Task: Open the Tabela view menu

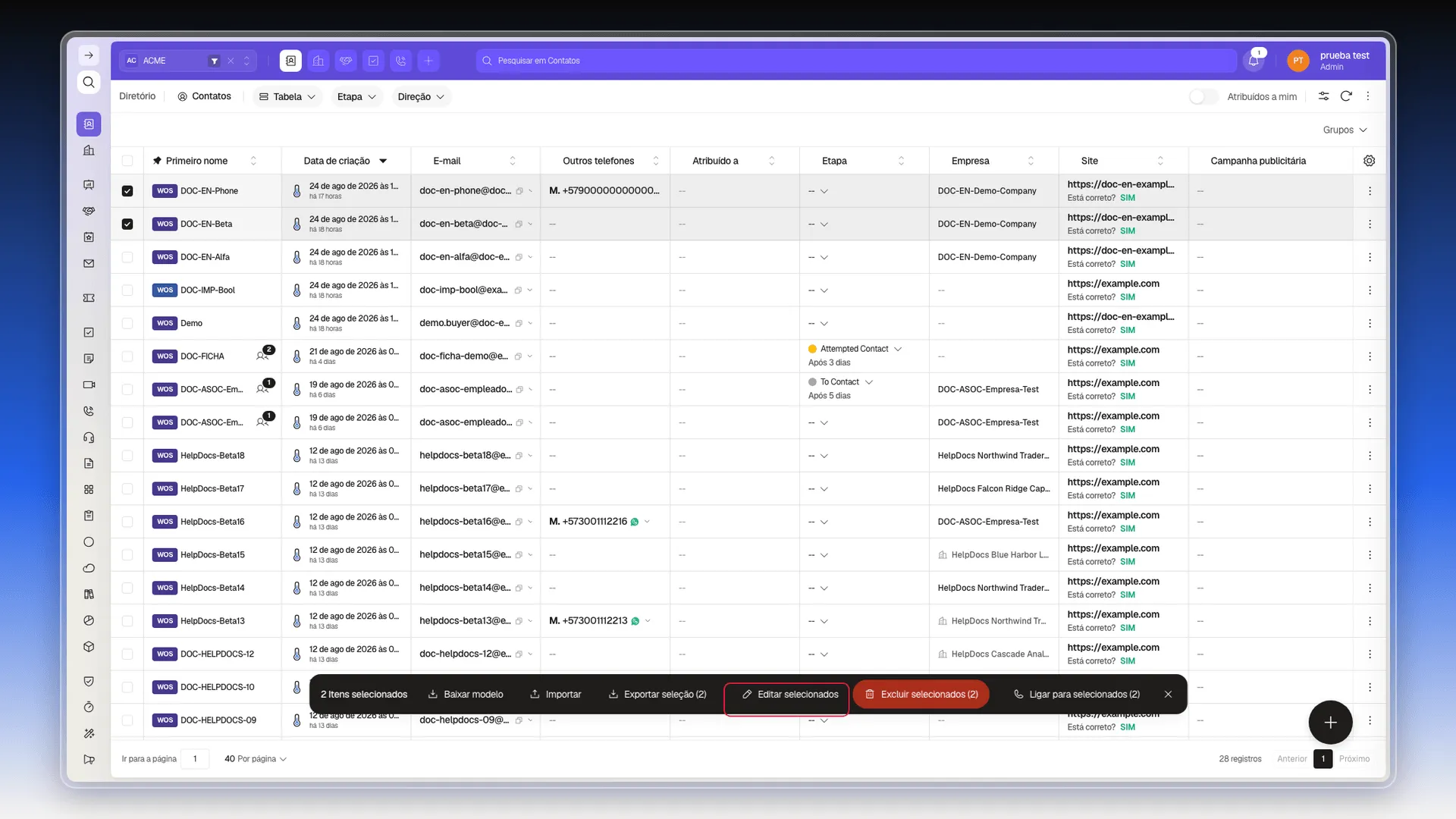Action: 287,96
